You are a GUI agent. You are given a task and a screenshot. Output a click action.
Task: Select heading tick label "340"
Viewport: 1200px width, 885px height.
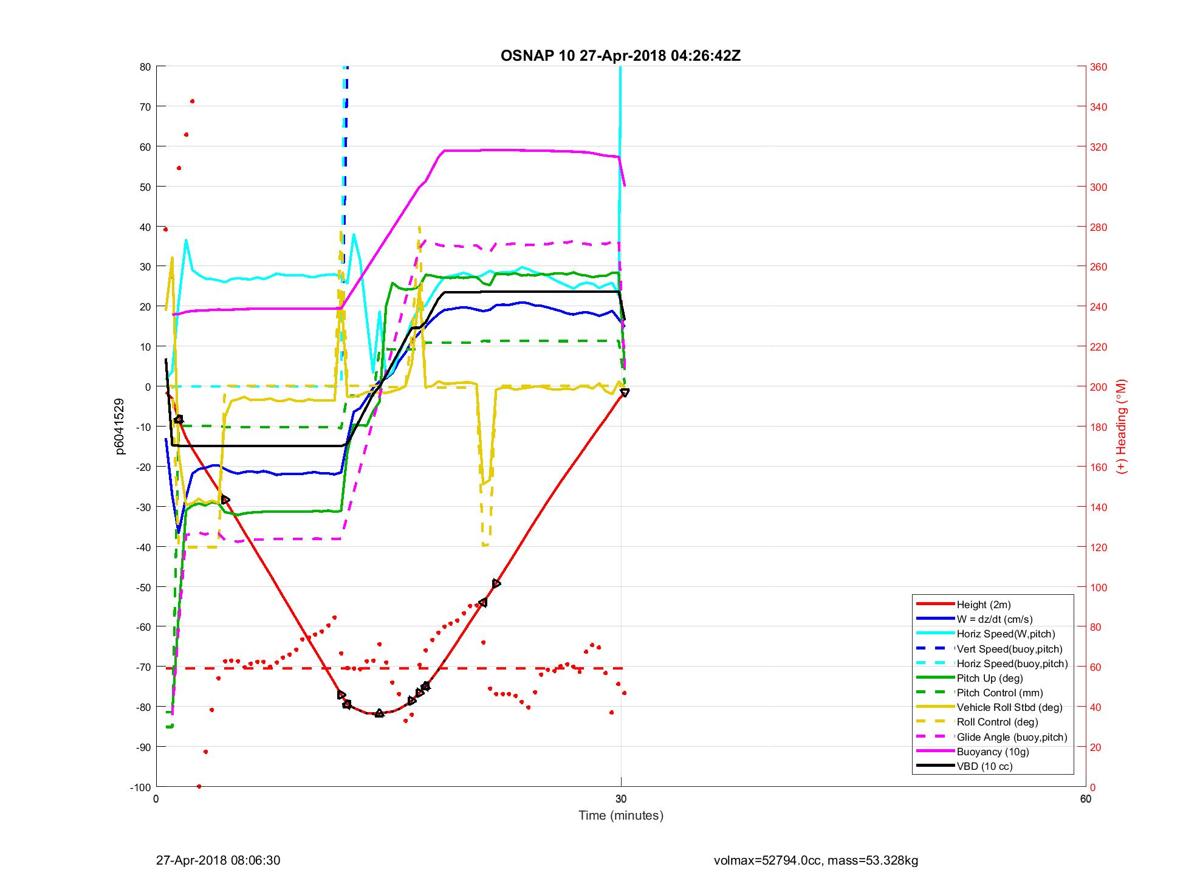coord(1099,107)
